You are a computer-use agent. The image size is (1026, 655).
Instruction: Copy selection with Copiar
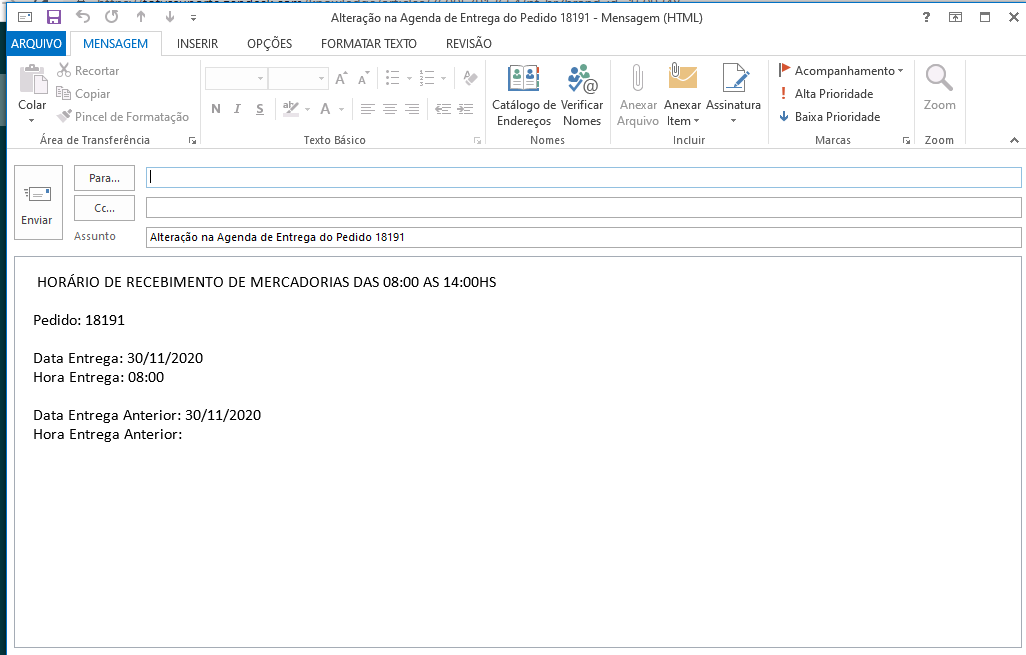[84, 94]
